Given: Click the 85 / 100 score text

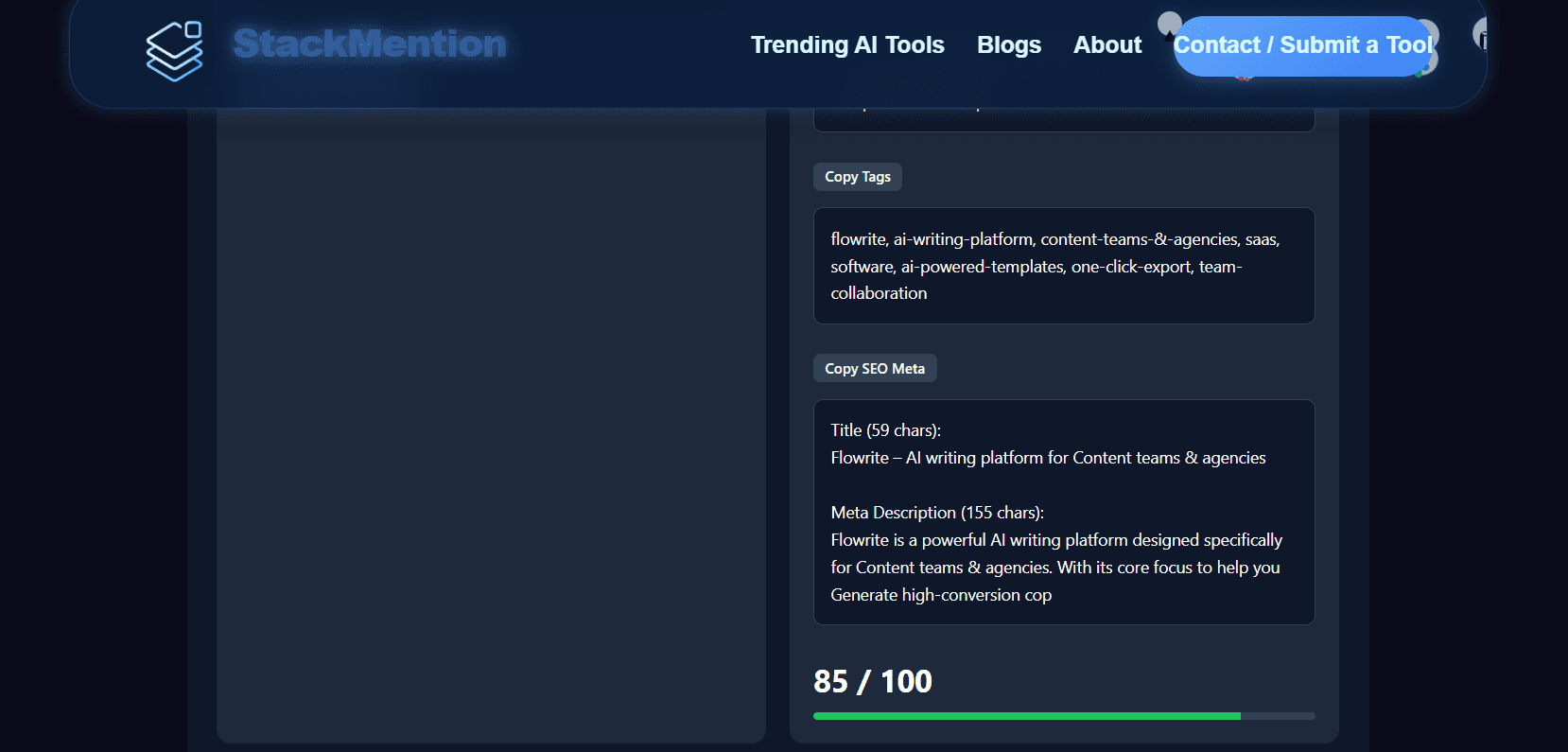Looking at the screenshot, I should tap(873, 681).
